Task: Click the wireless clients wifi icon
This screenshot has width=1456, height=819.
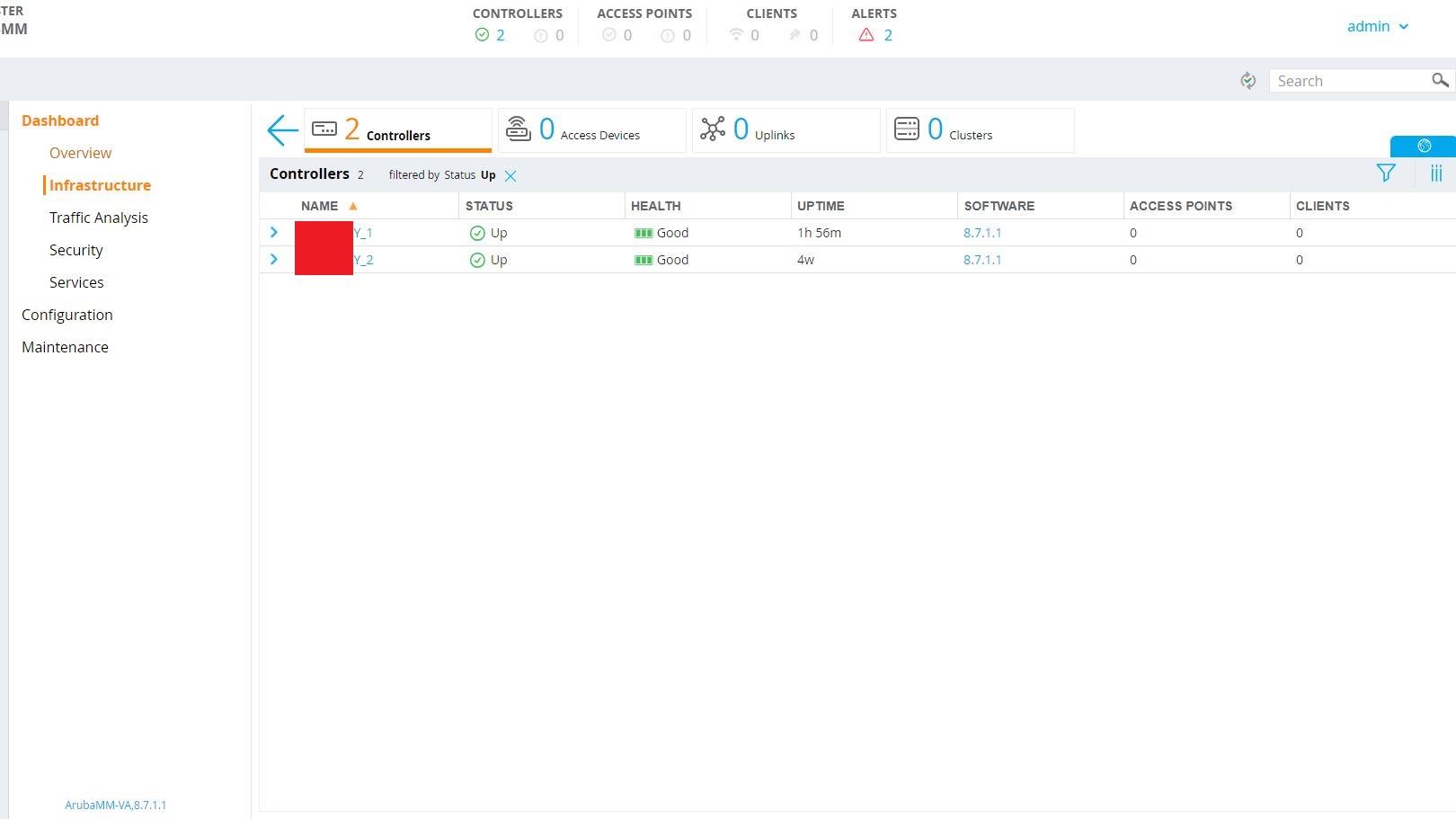Action: pyautogui.click(x=736, y=35)
